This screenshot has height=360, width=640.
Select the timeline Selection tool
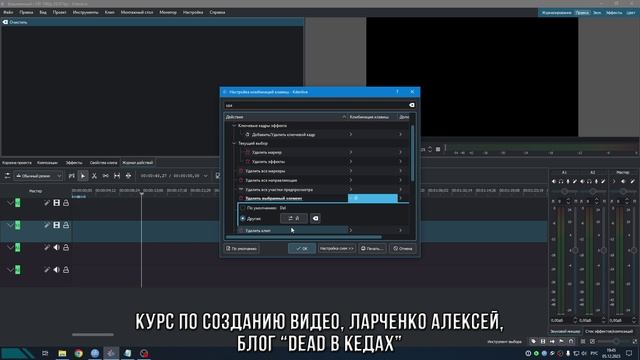(x=83, y=176)
